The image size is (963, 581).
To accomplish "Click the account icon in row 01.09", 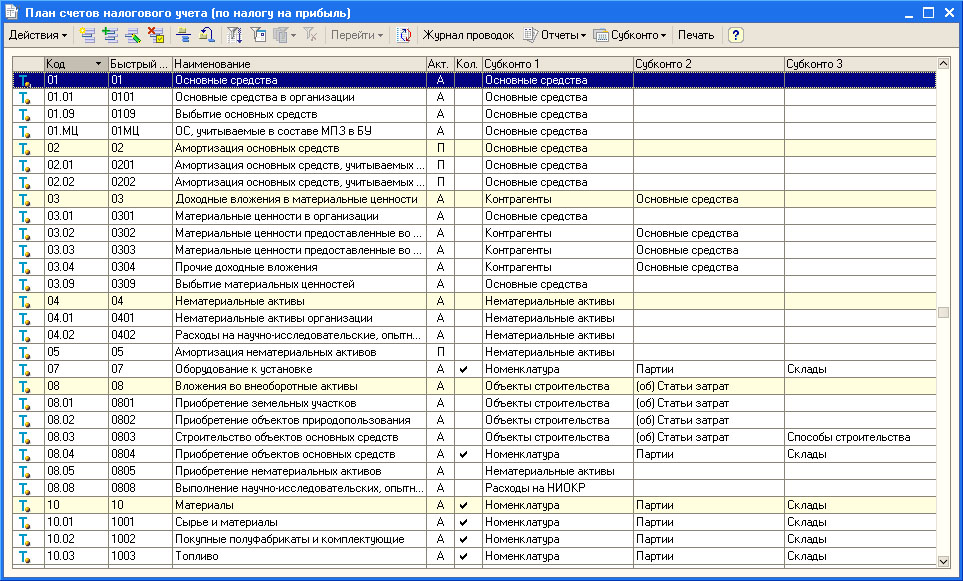I will coord(25,115).
